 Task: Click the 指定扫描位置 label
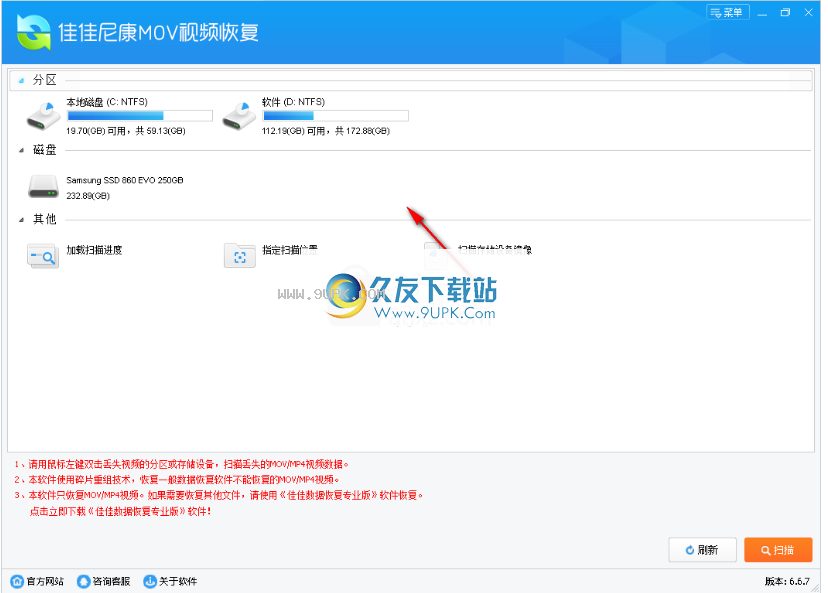point(290,250)
